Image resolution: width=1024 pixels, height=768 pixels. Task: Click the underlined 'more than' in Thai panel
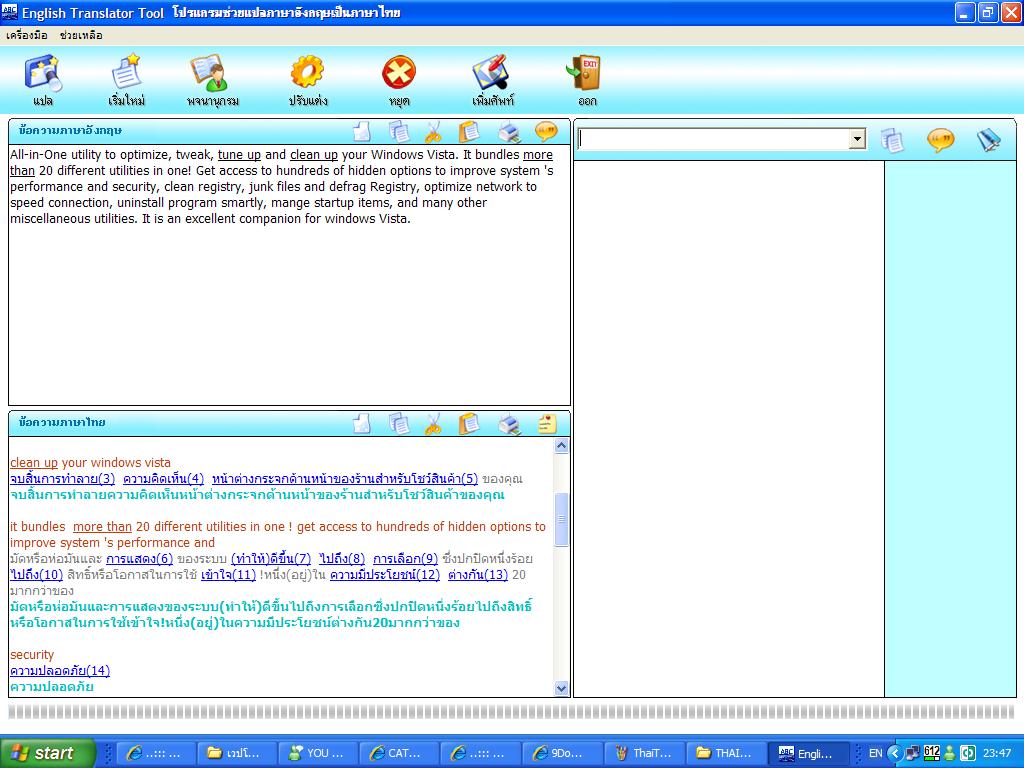coord(102,527)
